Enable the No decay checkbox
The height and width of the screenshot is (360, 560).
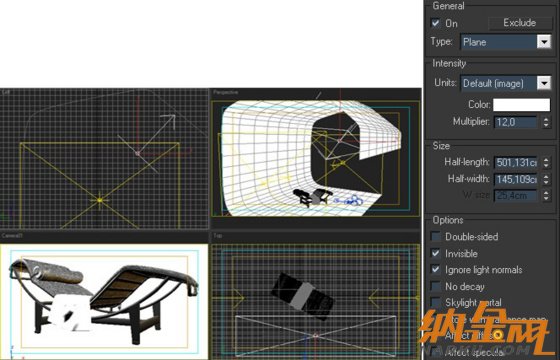pos(435,286)
